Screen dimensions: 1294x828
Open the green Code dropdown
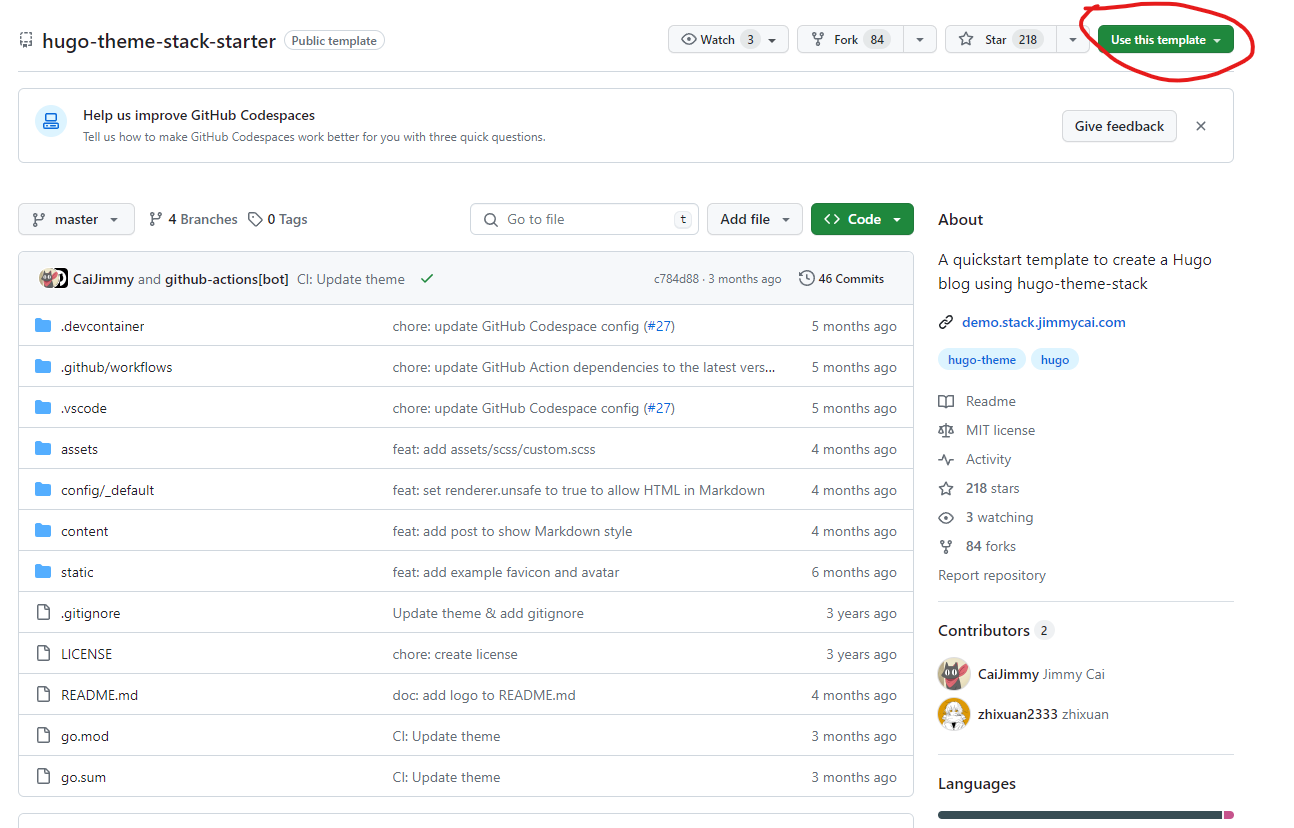click(862, 219)
